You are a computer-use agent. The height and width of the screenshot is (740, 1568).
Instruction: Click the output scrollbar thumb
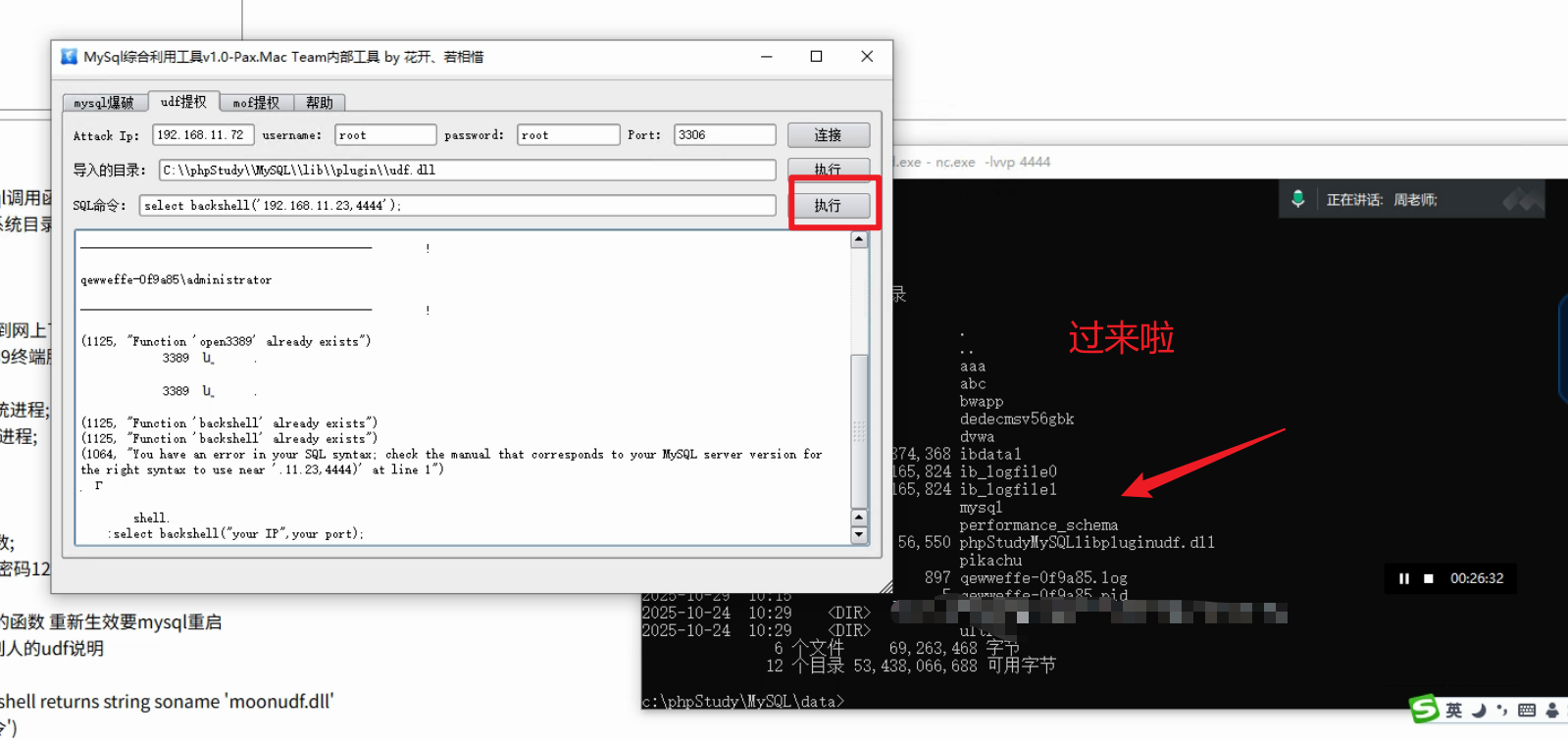click(x=859, y=431)
